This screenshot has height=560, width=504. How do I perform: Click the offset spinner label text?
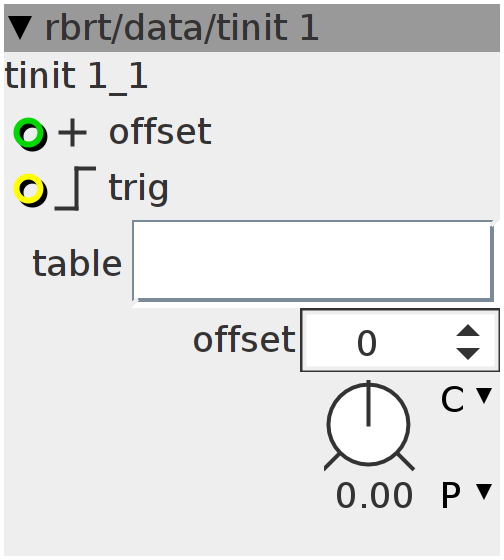(x=244, y=339)
